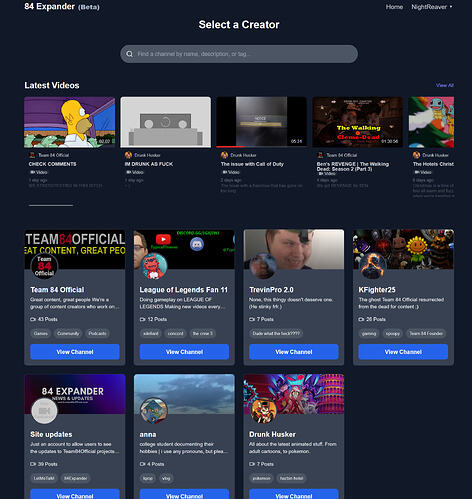This screenshot has height=499, width=472.
Task: Open the NightReaver user dropdown
Action: point(432,7)
